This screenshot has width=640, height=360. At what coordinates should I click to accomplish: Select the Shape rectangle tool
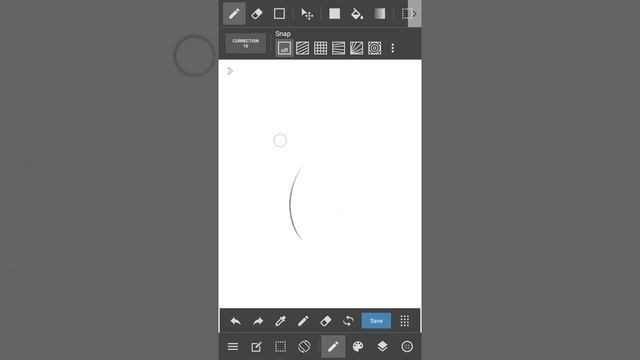280,14
